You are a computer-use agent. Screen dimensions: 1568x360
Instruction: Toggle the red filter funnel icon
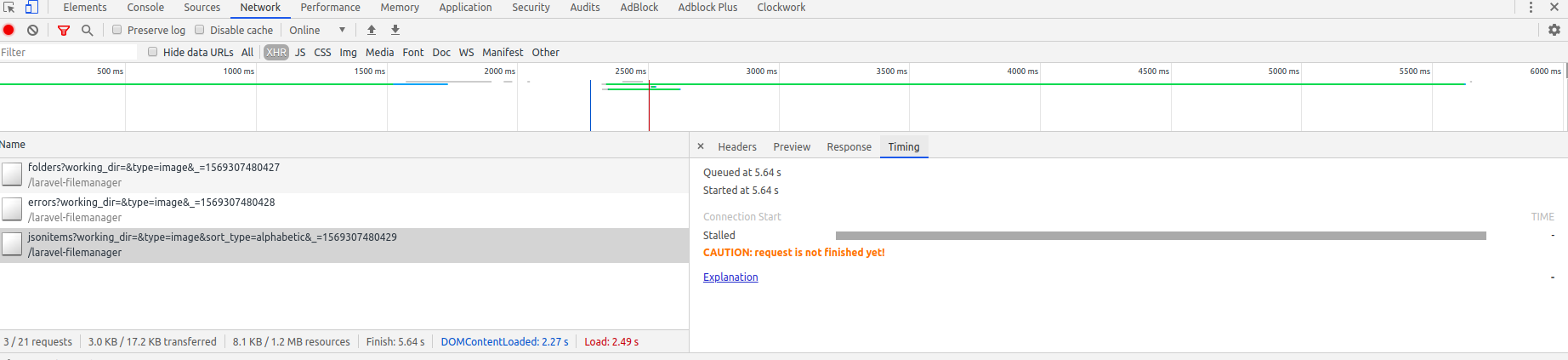tap(64, 30)
